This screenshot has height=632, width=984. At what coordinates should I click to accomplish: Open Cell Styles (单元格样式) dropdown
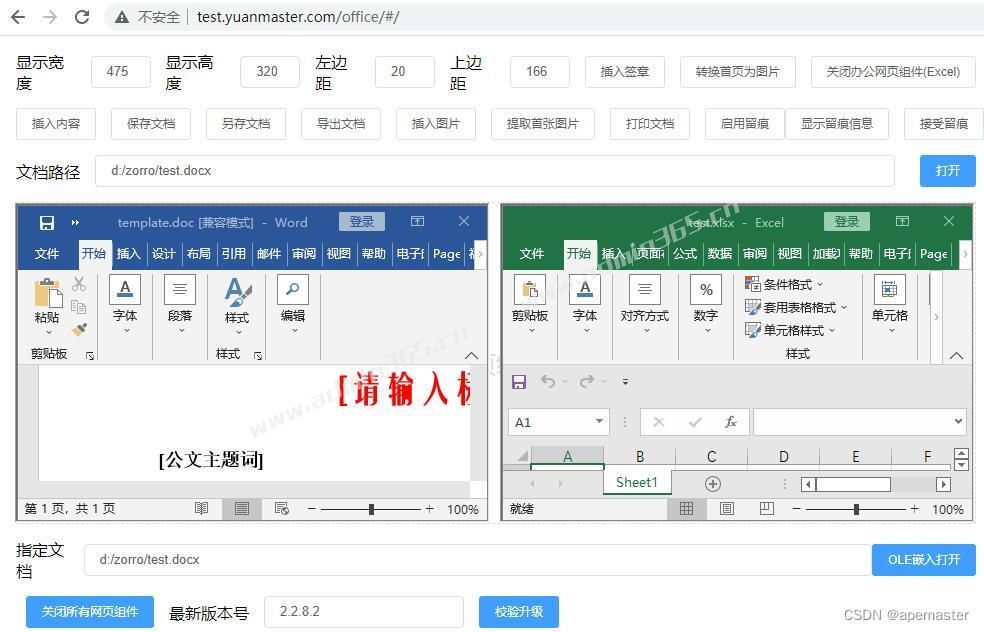pyautogui.click(x=789, y=329)
